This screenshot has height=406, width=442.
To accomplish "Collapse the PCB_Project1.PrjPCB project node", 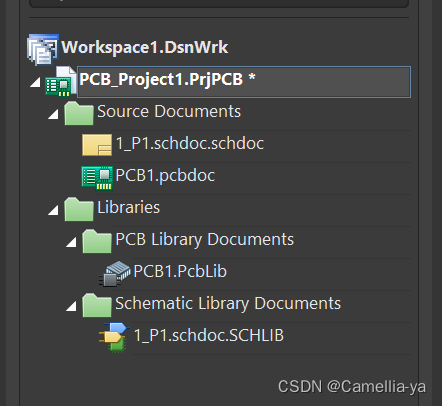I will 35,82.
